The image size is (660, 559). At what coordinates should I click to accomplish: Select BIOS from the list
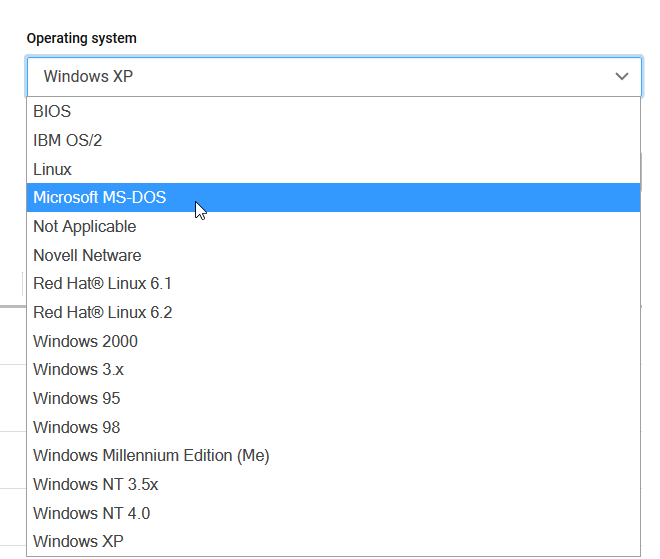[333, 112]
